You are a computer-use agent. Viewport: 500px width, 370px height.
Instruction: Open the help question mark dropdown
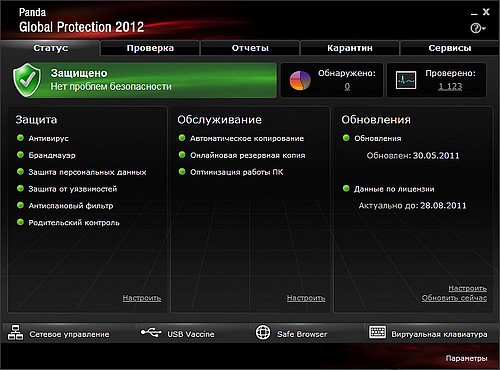point(478,28)
